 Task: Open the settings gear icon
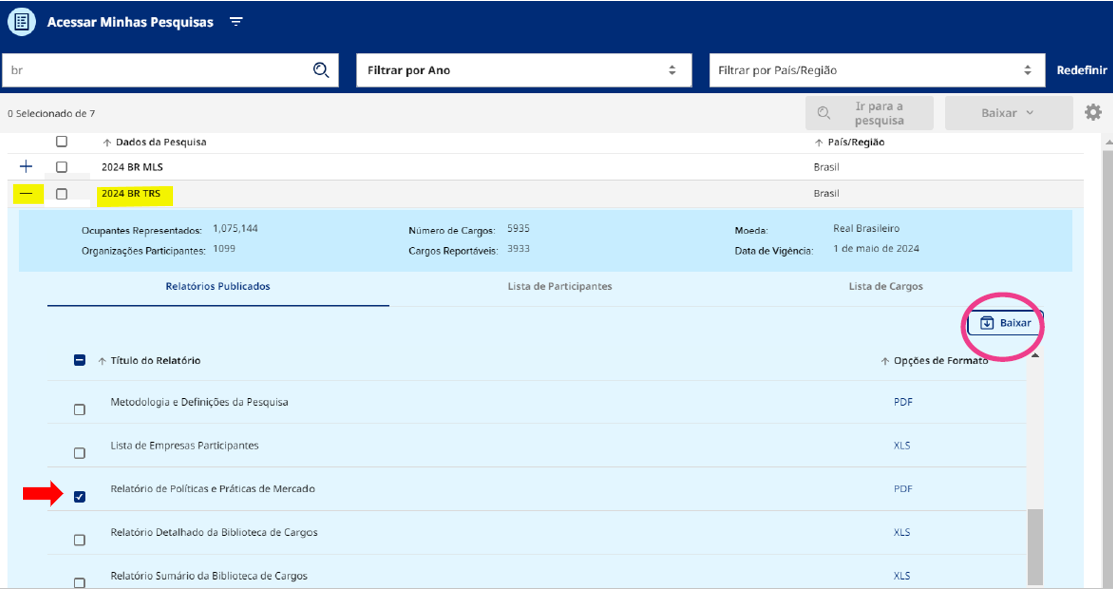coord(1093,113)
